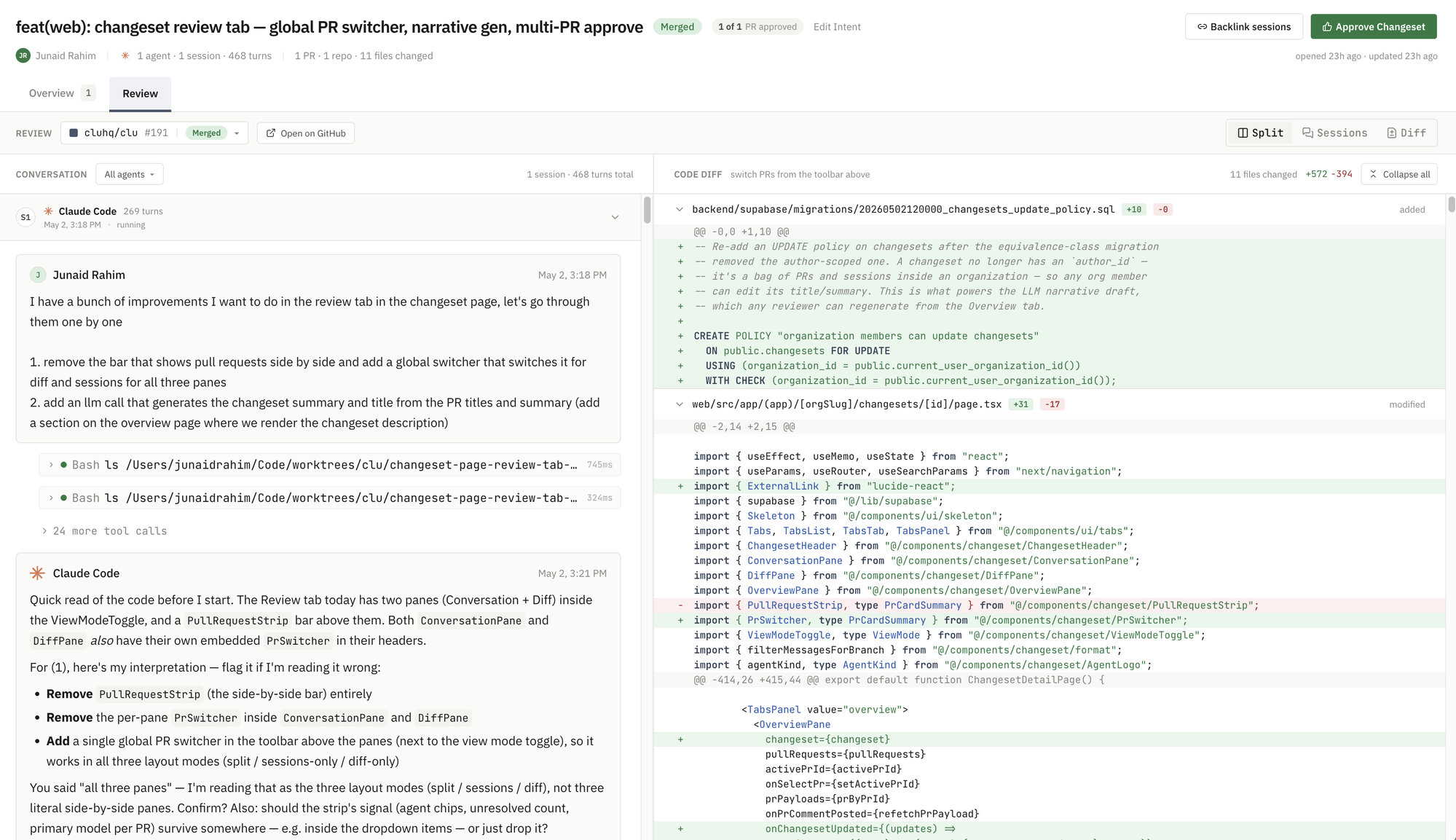Click the 'added' label on the SQL migration file
Image resolution: width=1456 pixels, height=840 pixels.
(x=1412, y=210)
